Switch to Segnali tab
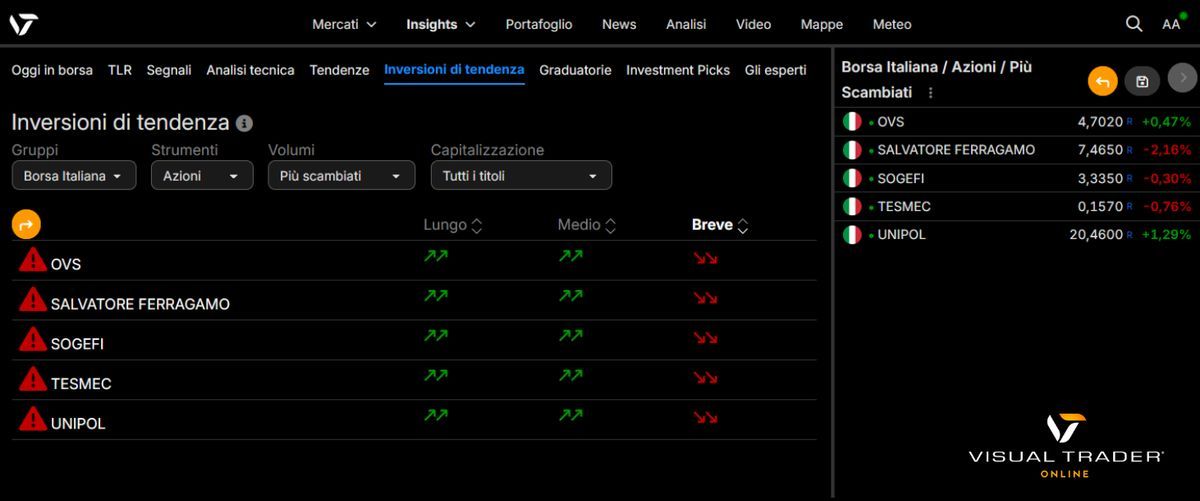The height and width of the screenshot is (501, 1200). coord(169,70)
